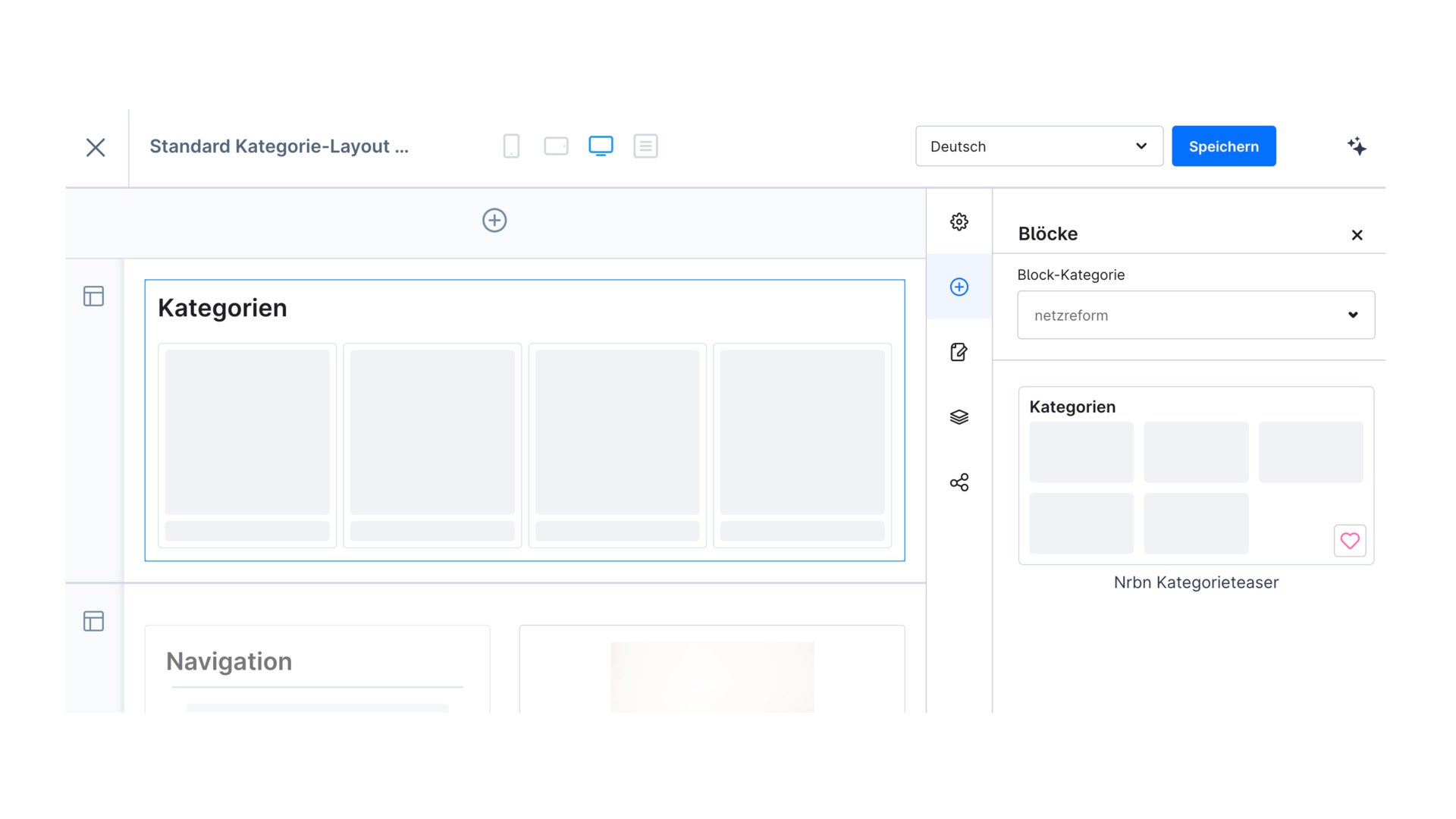Open the edit block sidebar icon
The image size is (1456, 819).
(x=959, y=352)
